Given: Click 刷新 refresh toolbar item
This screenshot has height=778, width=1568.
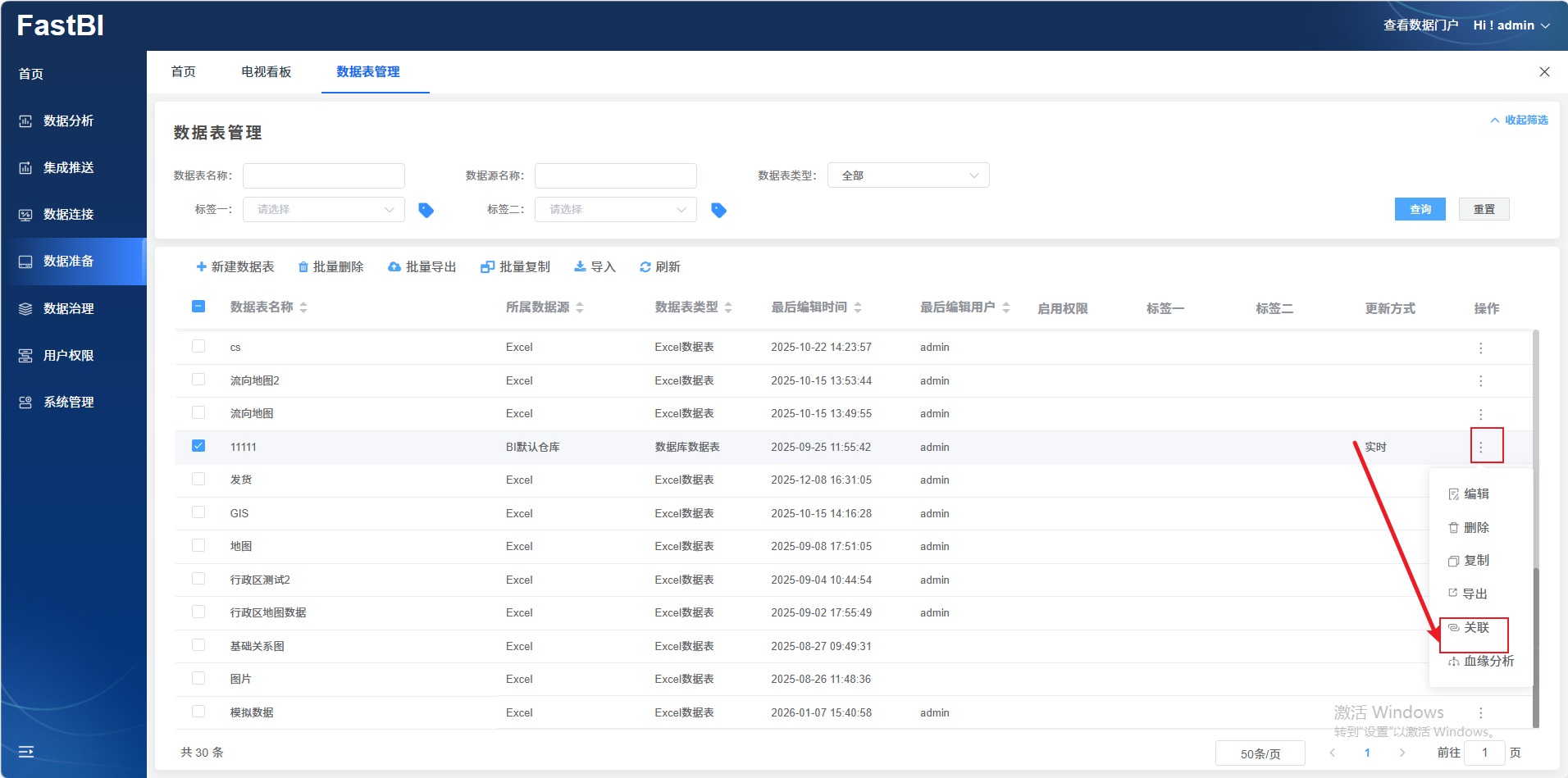Looking at the screenshot, I should (x=660, y=267).
